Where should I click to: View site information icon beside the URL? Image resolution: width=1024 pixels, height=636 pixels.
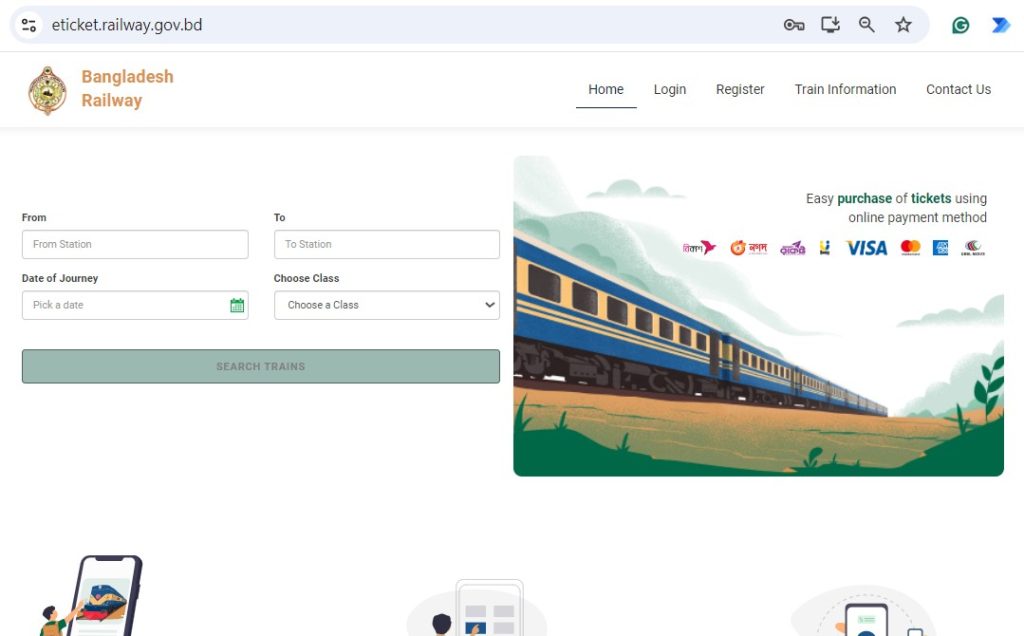point(29,25)
